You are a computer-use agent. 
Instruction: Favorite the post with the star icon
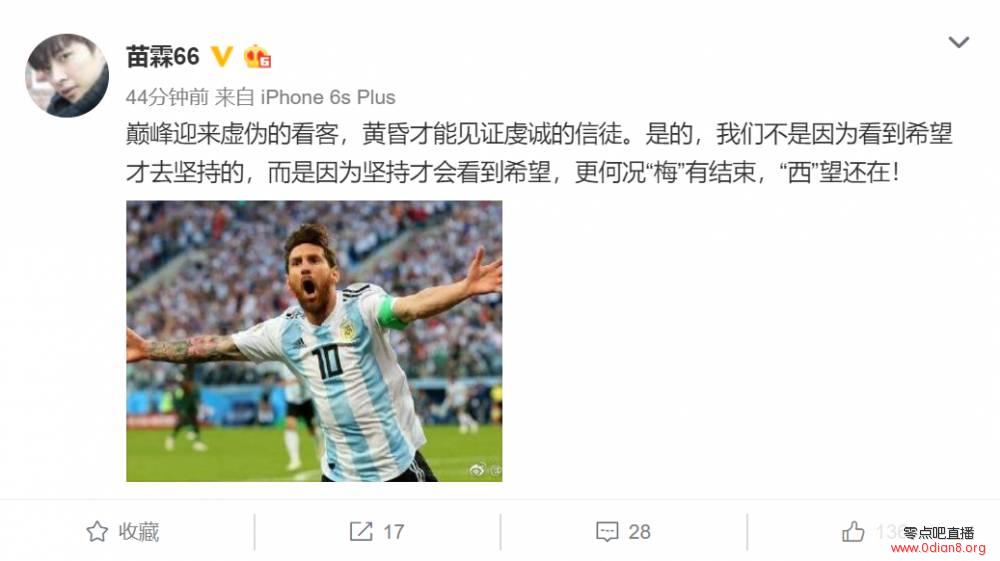[97, 531]
